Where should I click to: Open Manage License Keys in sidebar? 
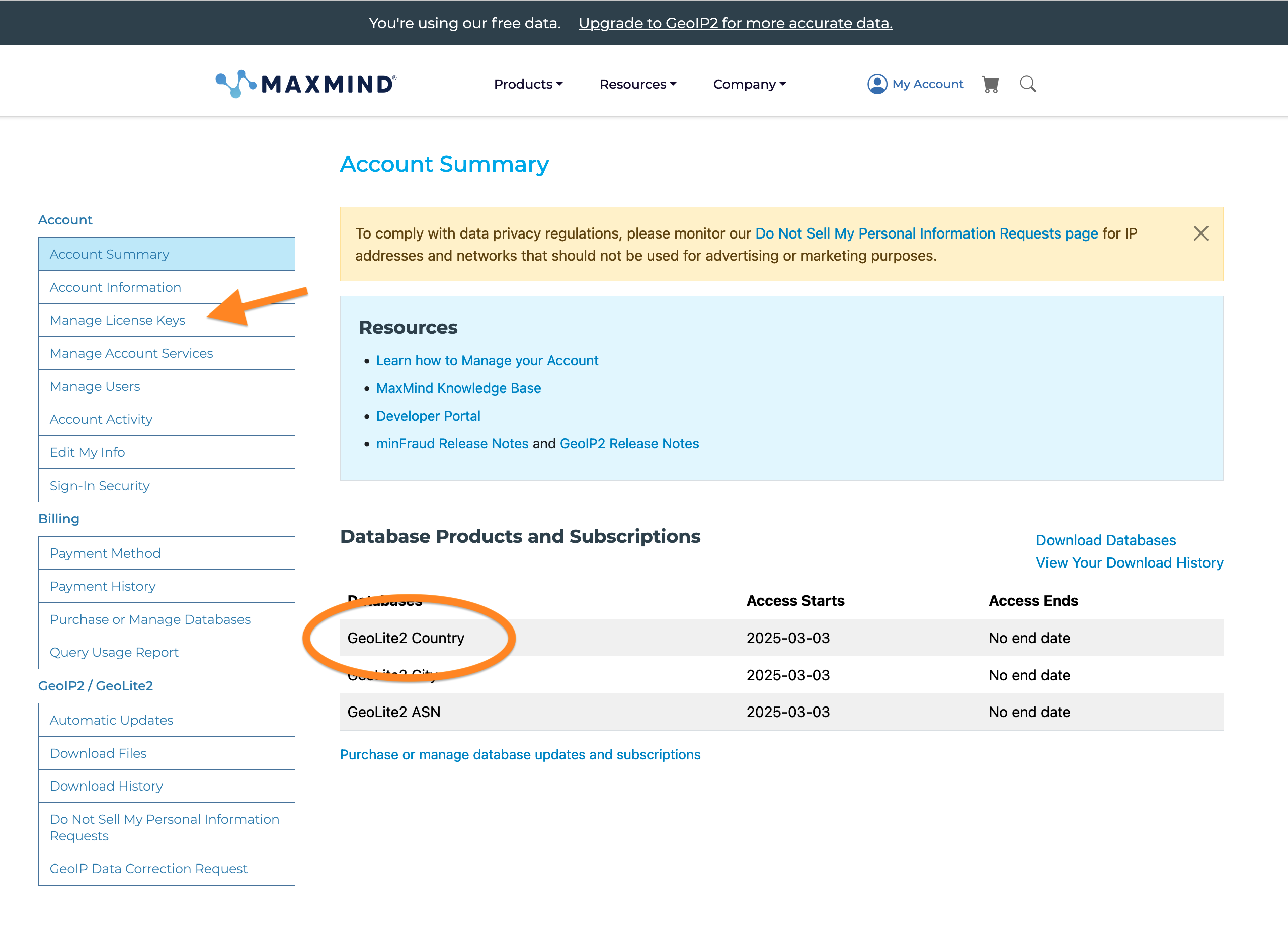coord(117,320)
